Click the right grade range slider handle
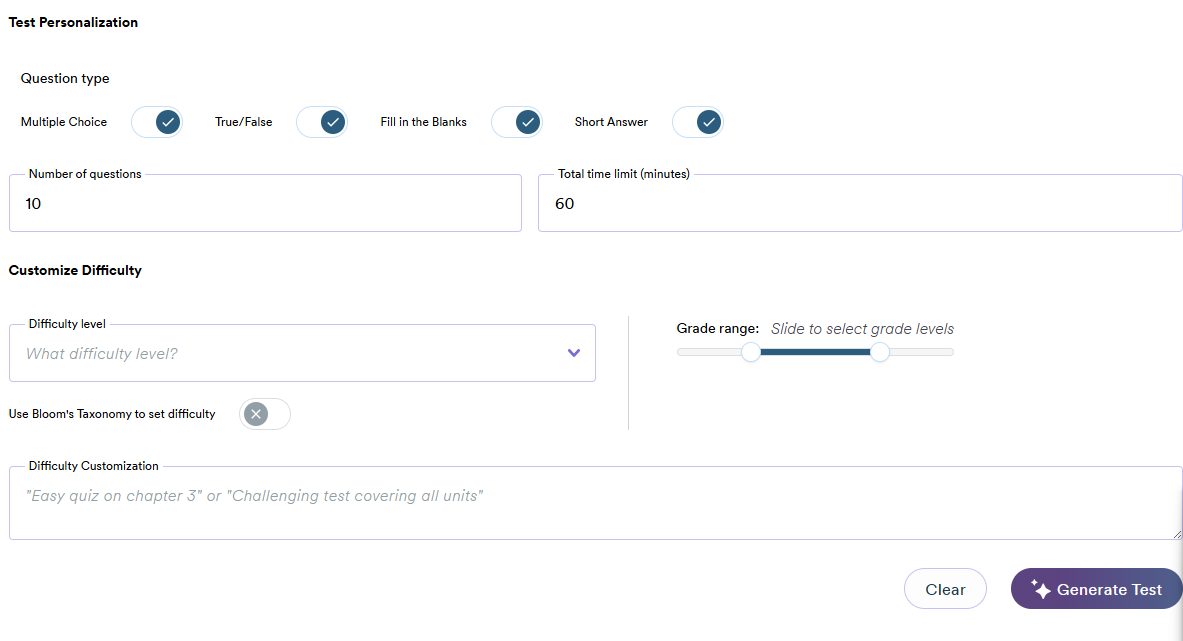1183x641 pixels. point(880,352)
